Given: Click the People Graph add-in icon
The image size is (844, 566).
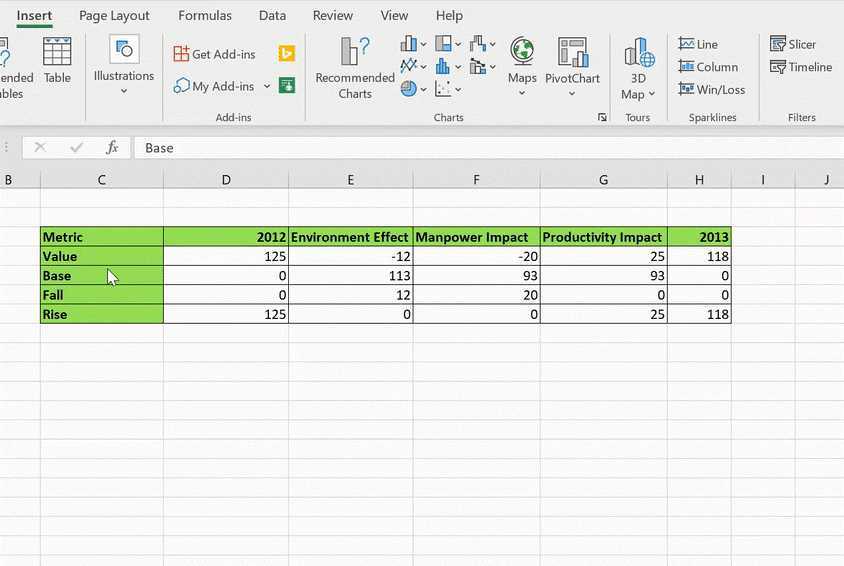Looking at the screenshot, I should 286,85.
